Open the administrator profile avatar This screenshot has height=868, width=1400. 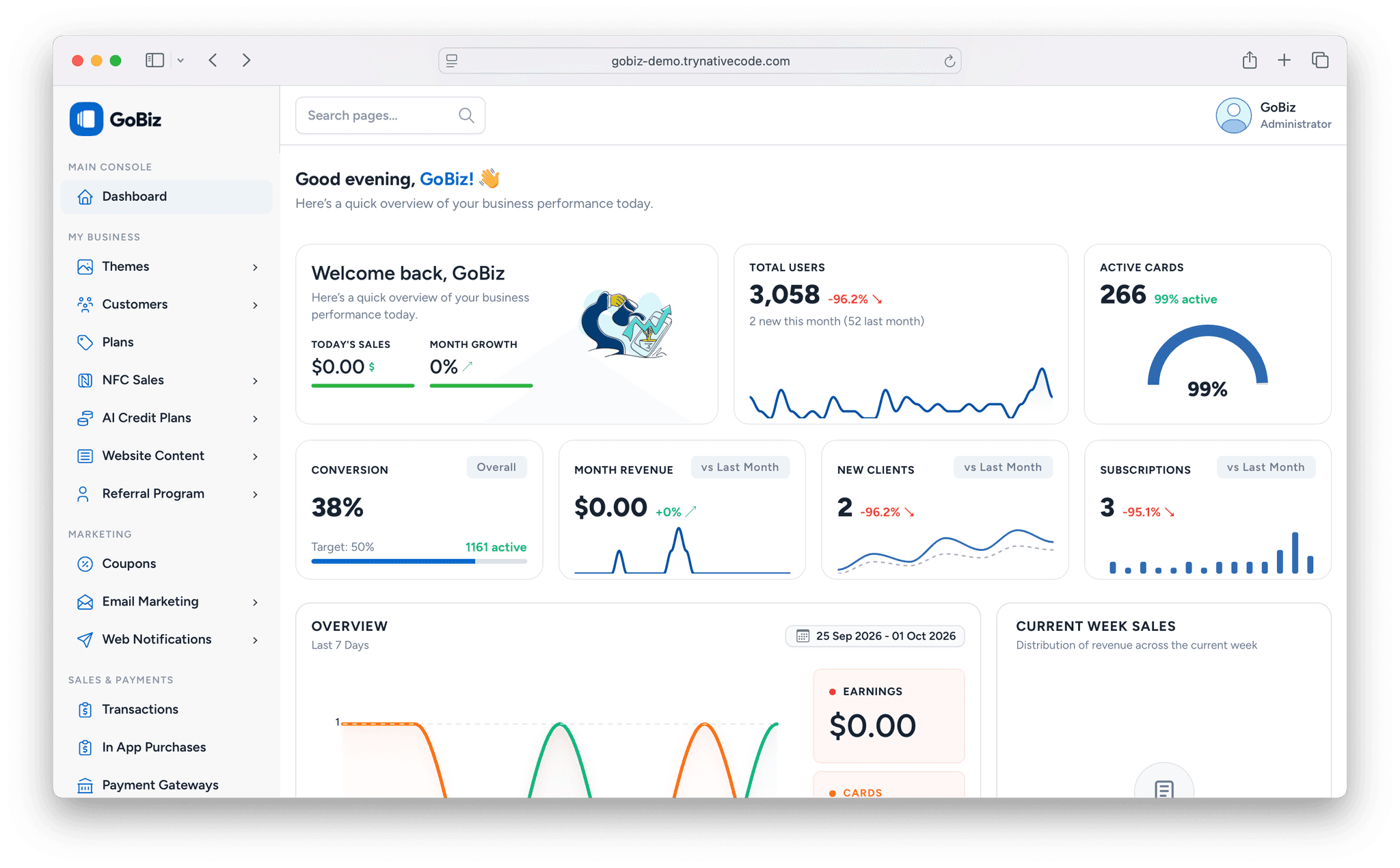pyautogui.click(x=1233, y=116)
